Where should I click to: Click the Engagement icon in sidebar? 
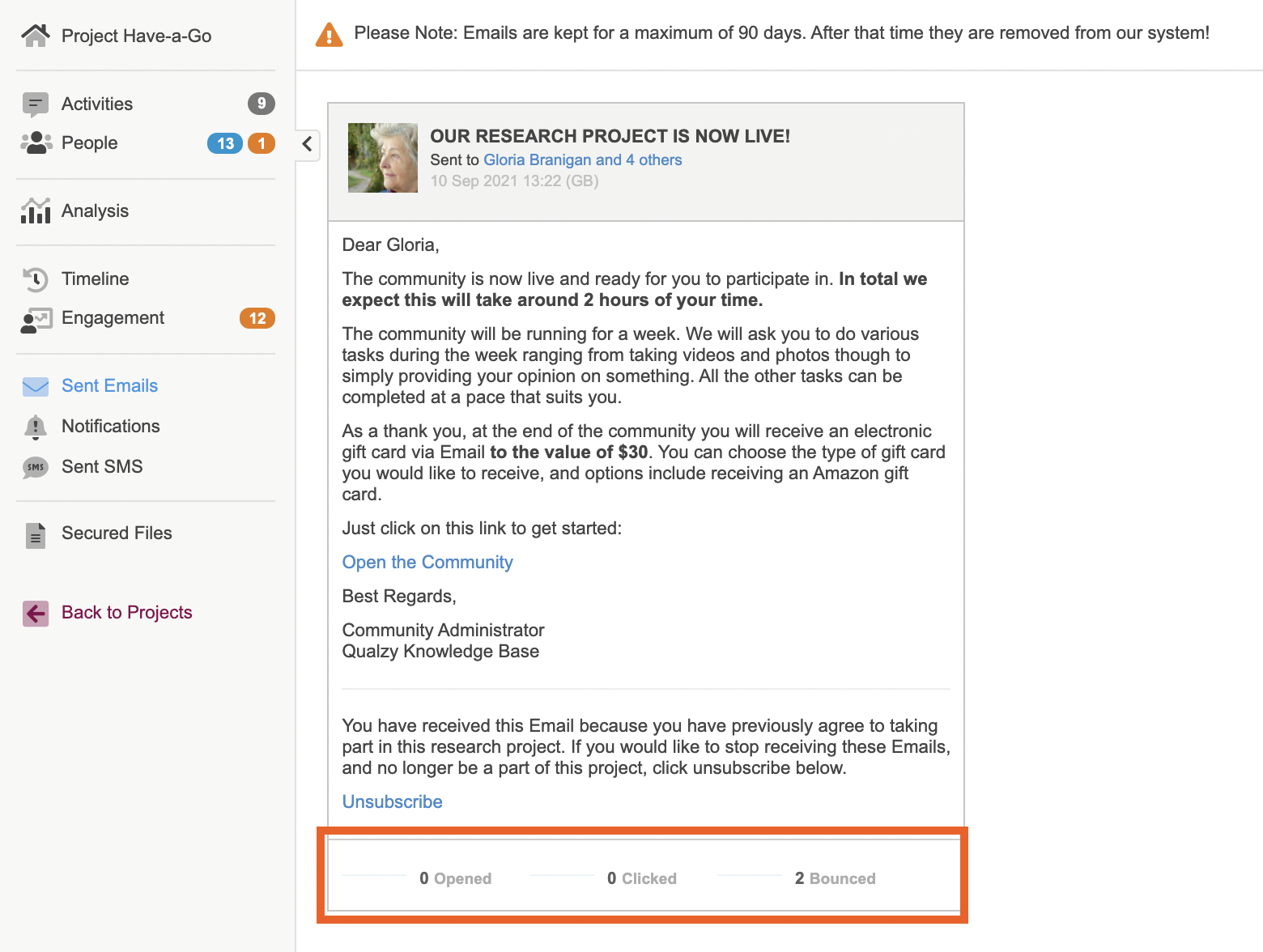click(36, 319)
